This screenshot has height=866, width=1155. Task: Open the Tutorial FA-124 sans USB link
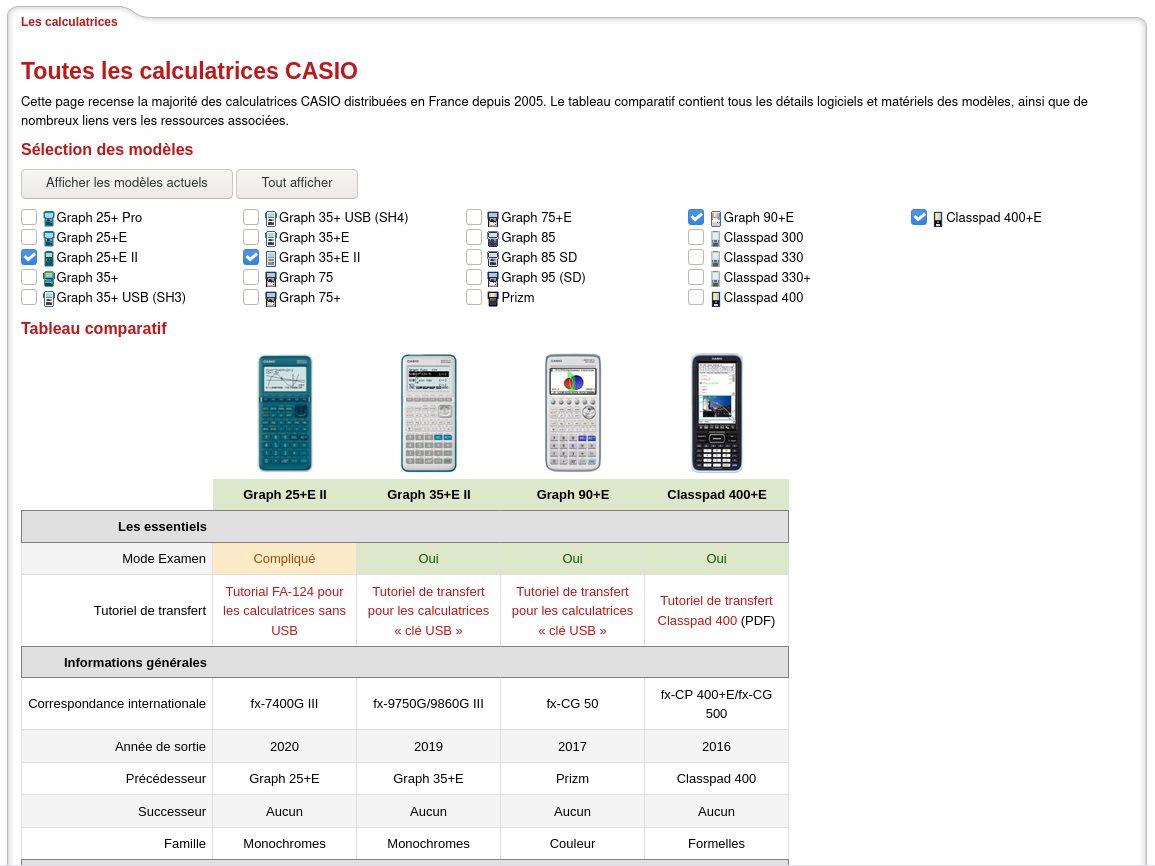click(x=284, y=611)
